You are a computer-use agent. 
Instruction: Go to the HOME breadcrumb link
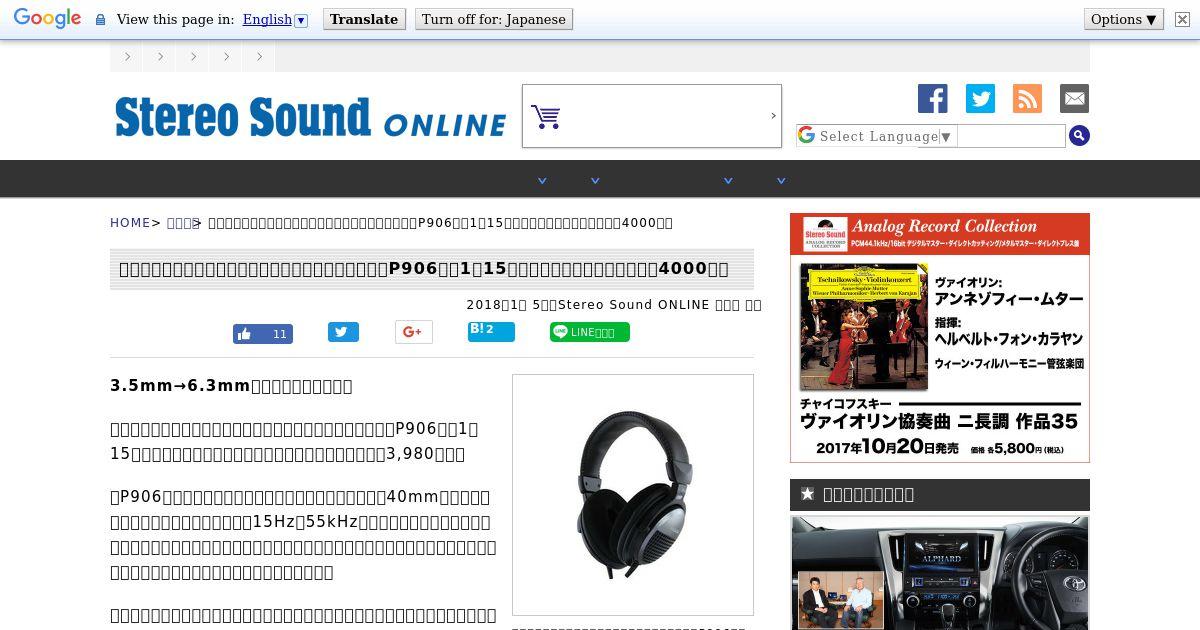click(130, 223)
